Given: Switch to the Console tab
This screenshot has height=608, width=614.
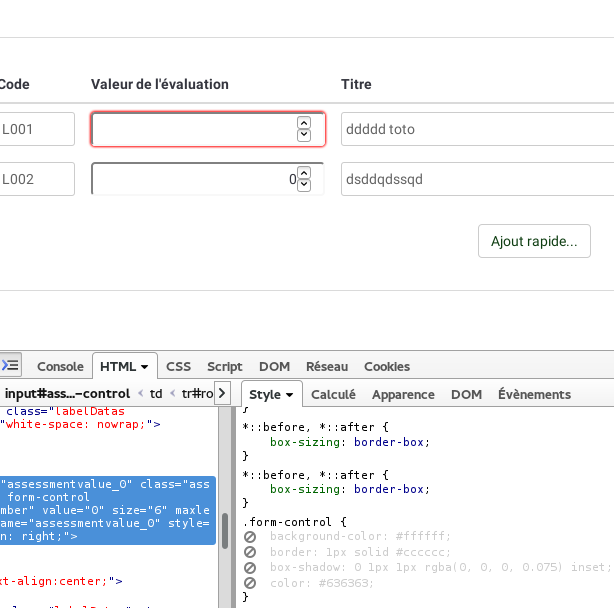Looking at the screenshot, I should pyautogui.click(x=60, y=367).
